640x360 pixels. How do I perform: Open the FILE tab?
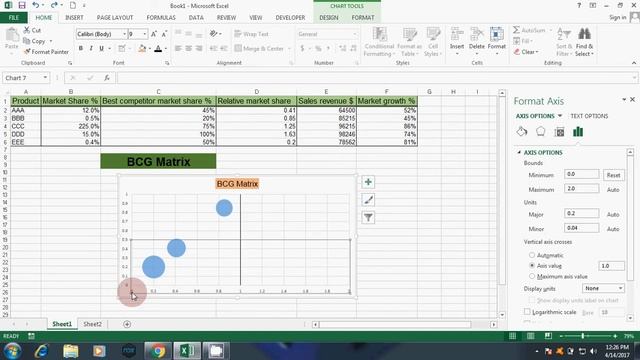coord(14,18)
